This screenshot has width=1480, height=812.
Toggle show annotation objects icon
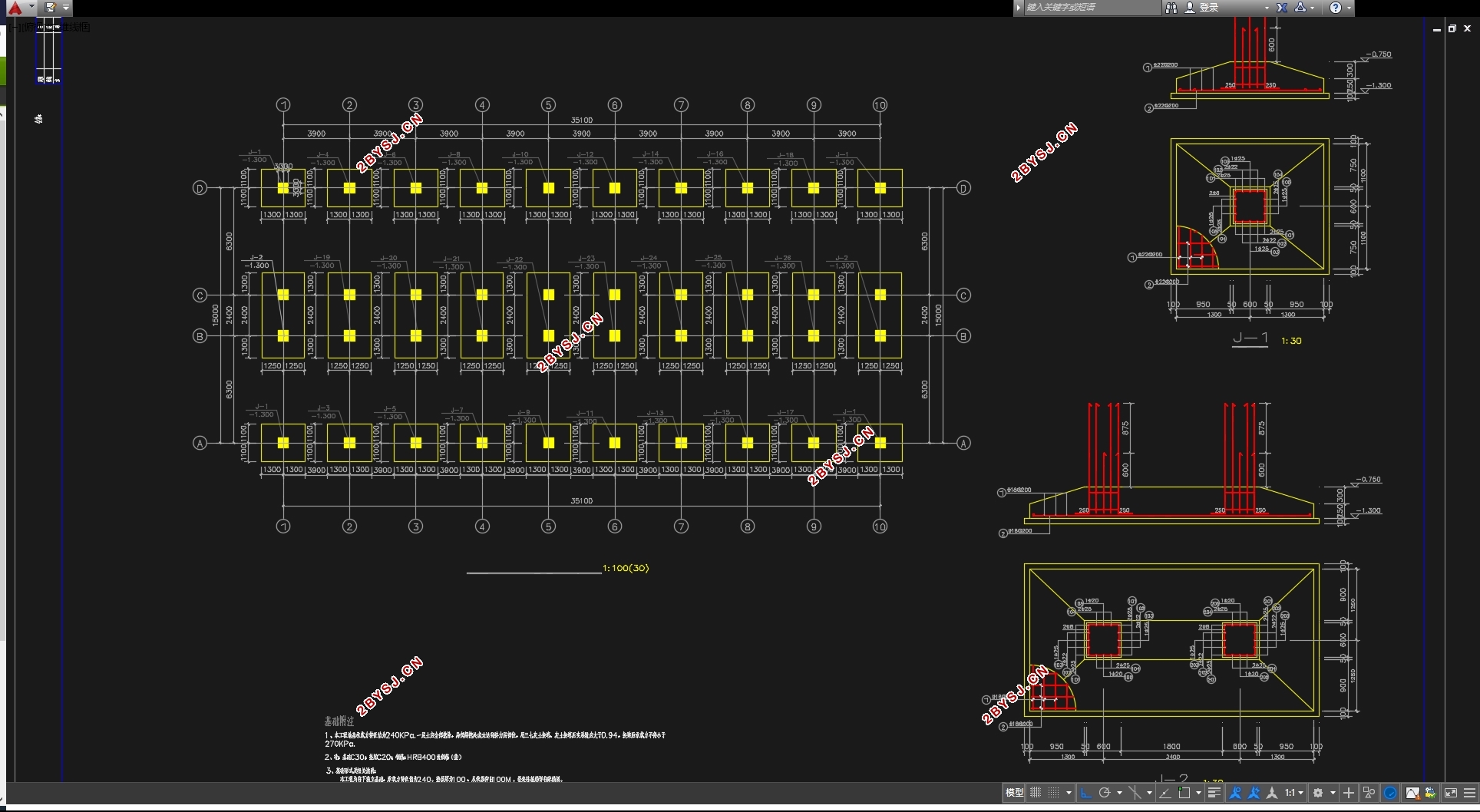click(1235, 793)
